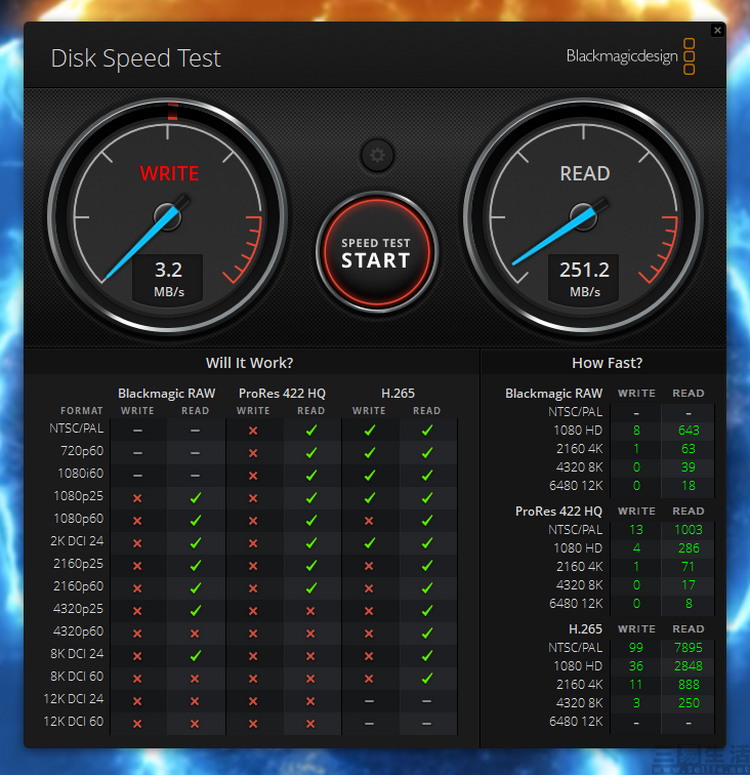The height and width of the screenshot is (775, 750).
Task: Click the 4320p60 format row label
Action: 79,631
